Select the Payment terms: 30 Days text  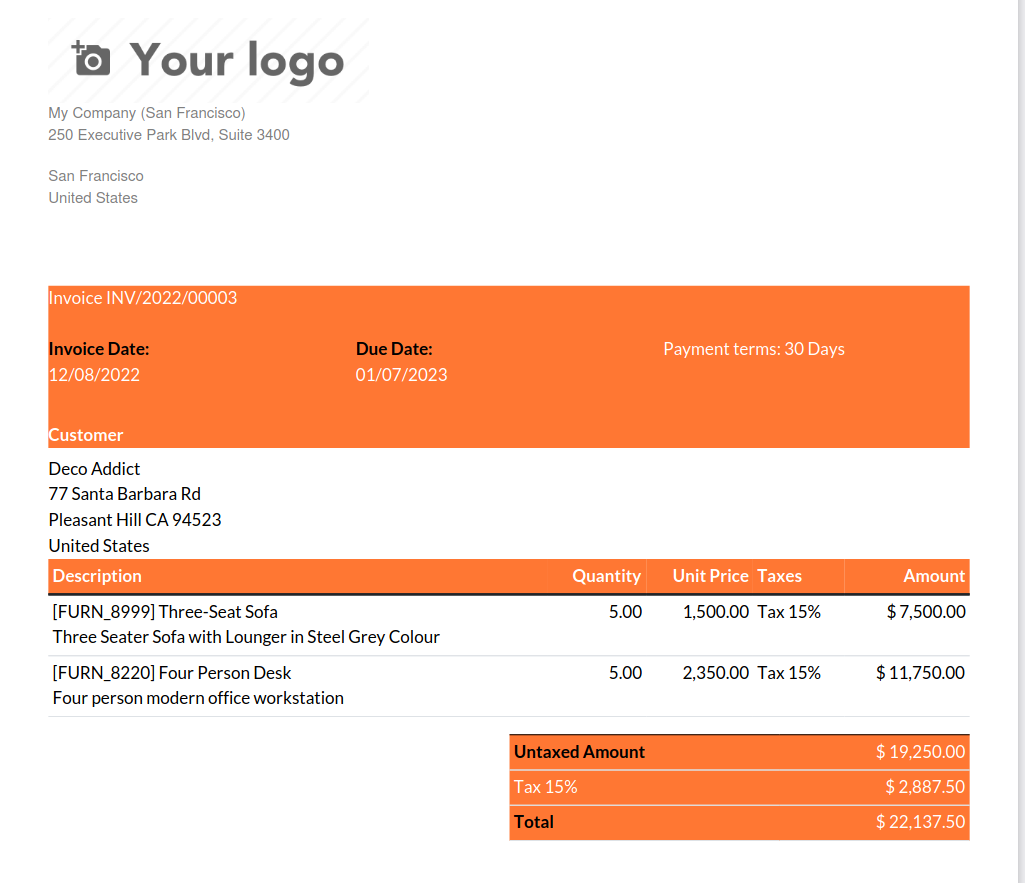(x=753, y=349)
